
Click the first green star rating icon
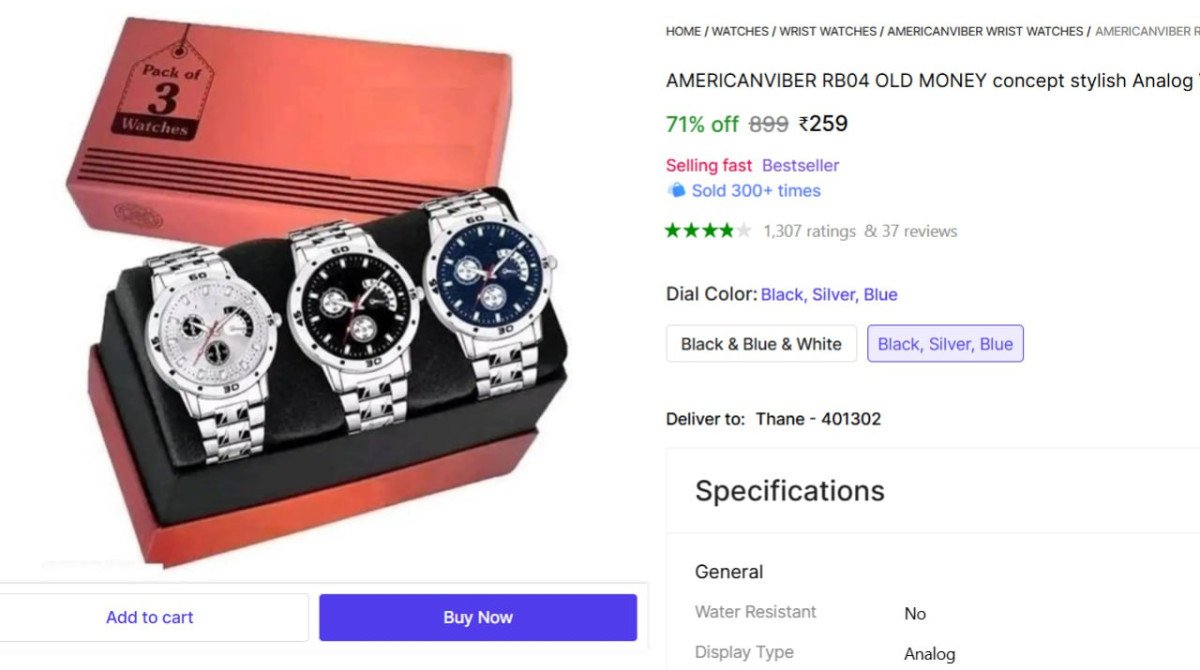pos(672,230)
